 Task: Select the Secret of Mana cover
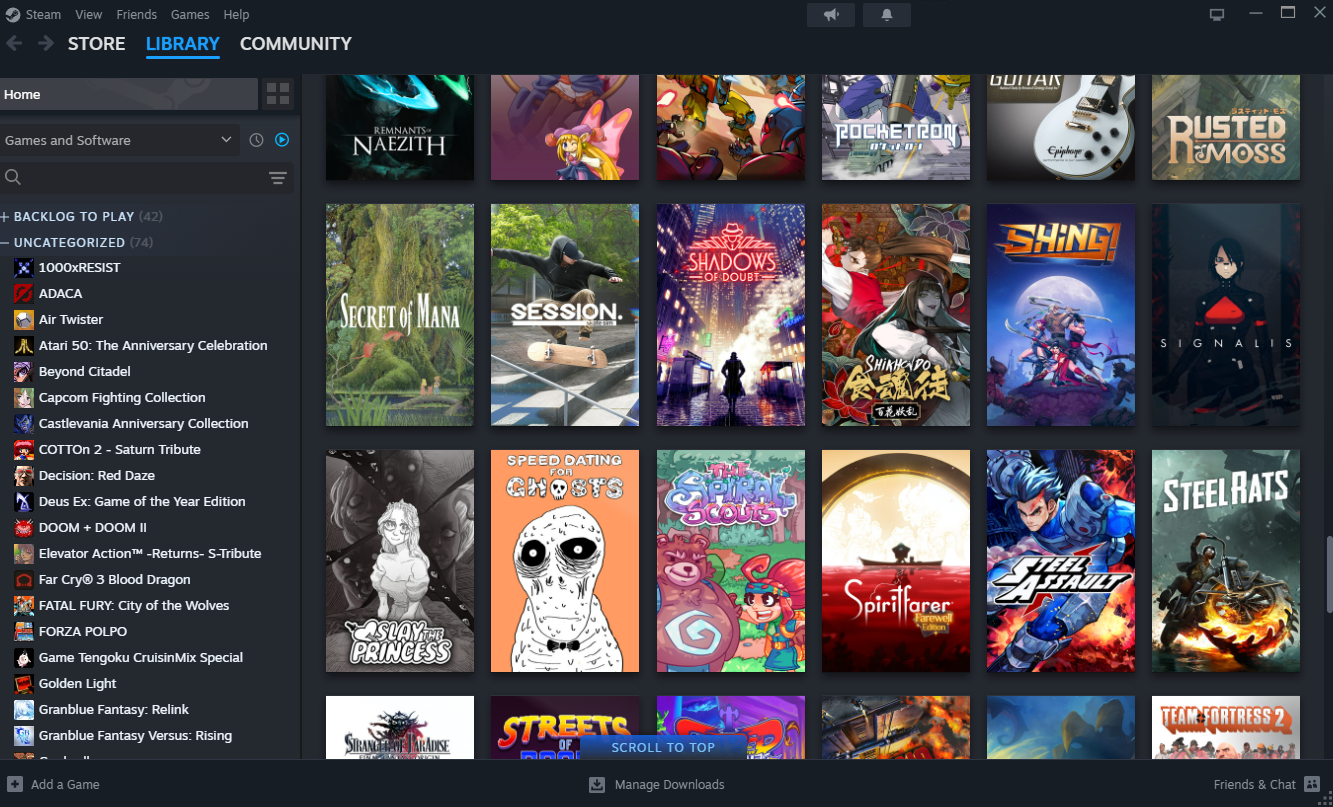click(400, 315)
